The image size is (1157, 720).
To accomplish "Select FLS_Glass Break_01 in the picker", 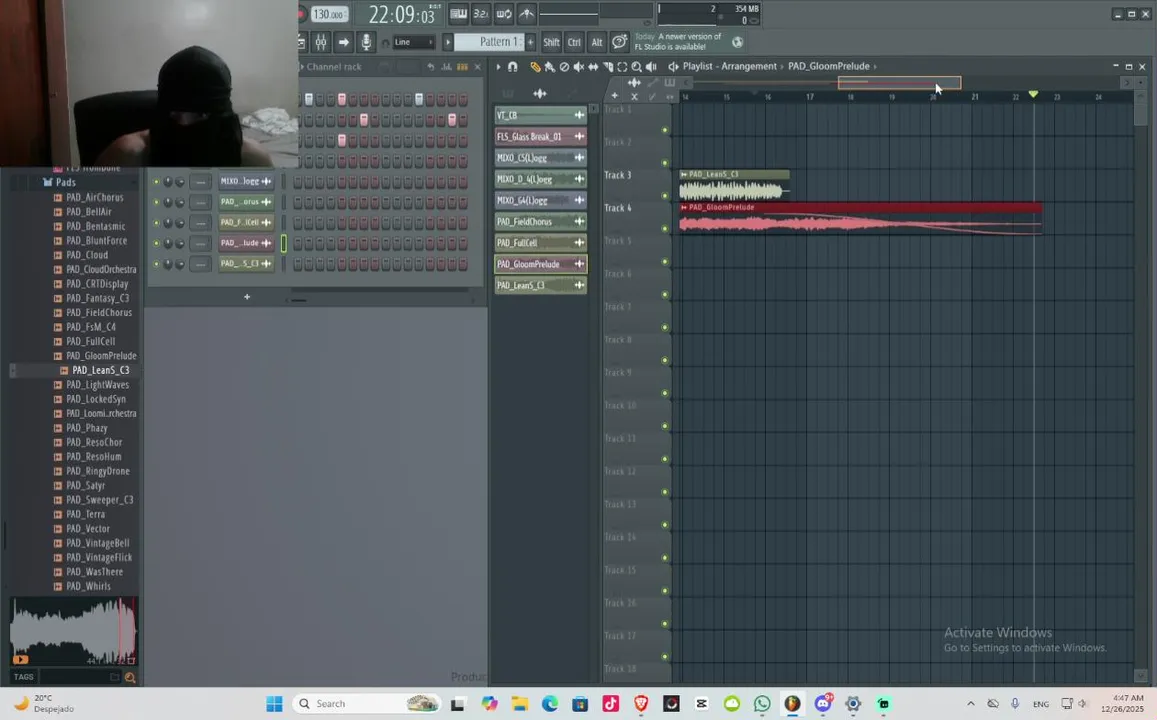I will [541, 136].
